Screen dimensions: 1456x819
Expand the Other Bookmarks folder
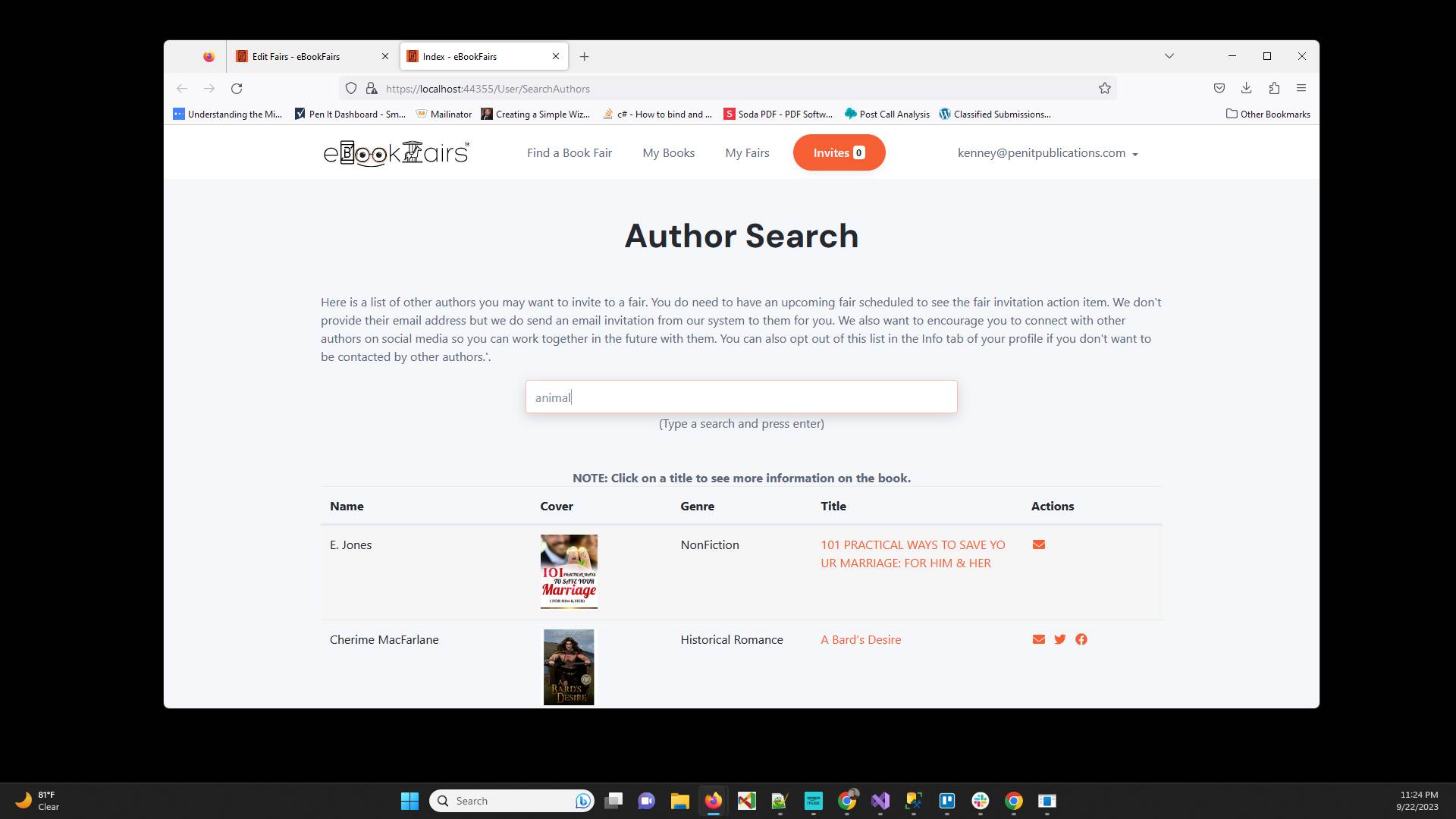(x=1268, y=114)
